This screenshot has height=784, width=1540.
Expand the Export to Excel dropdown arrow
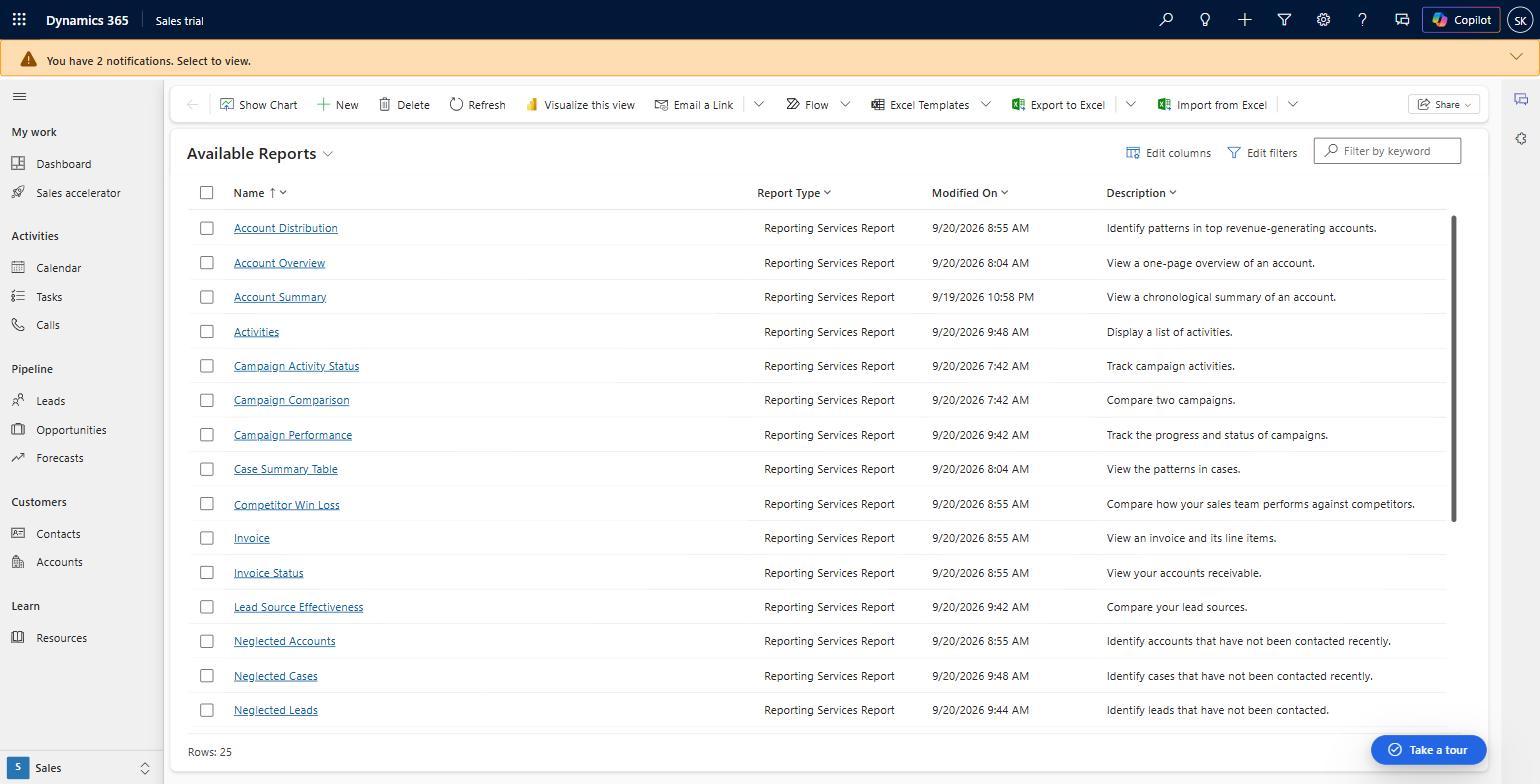point(1131,105)
